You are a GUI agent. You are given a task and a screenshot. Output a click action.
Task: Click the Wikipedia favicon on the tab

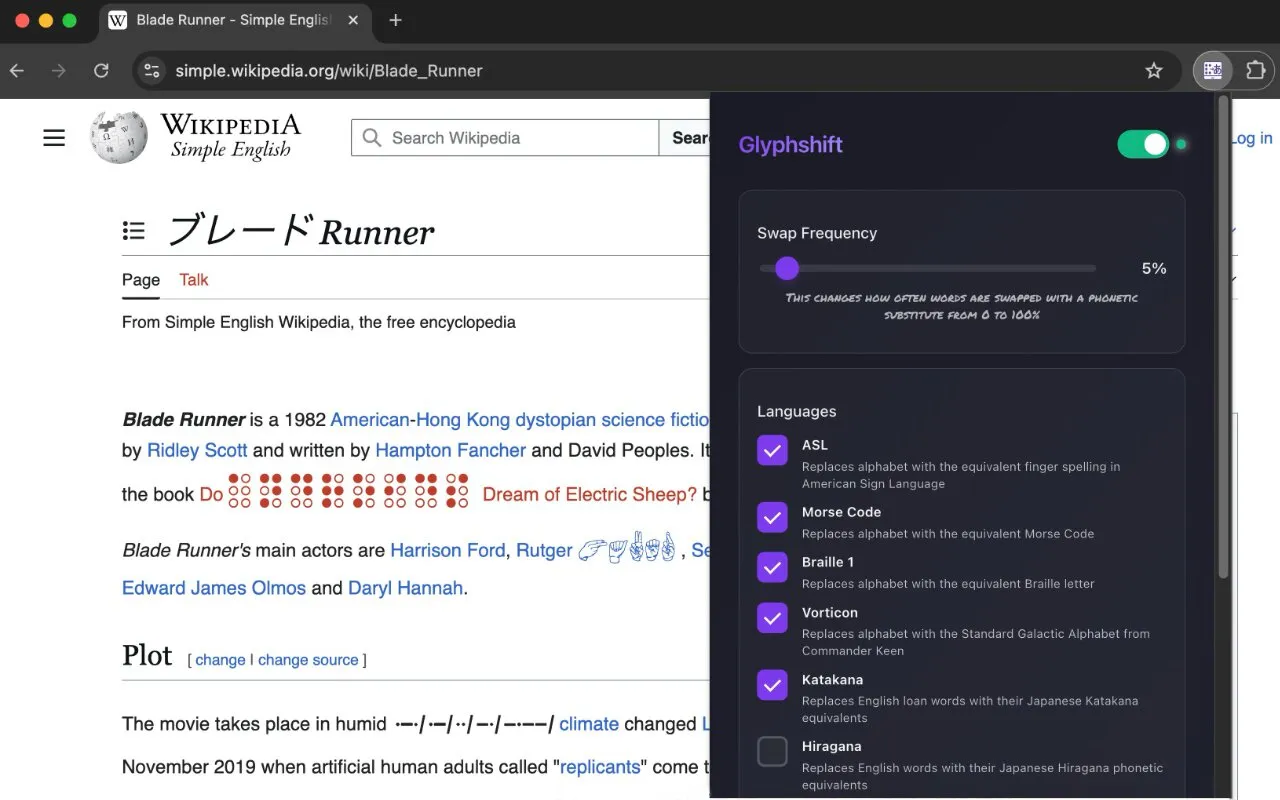[x=118, y=20]
